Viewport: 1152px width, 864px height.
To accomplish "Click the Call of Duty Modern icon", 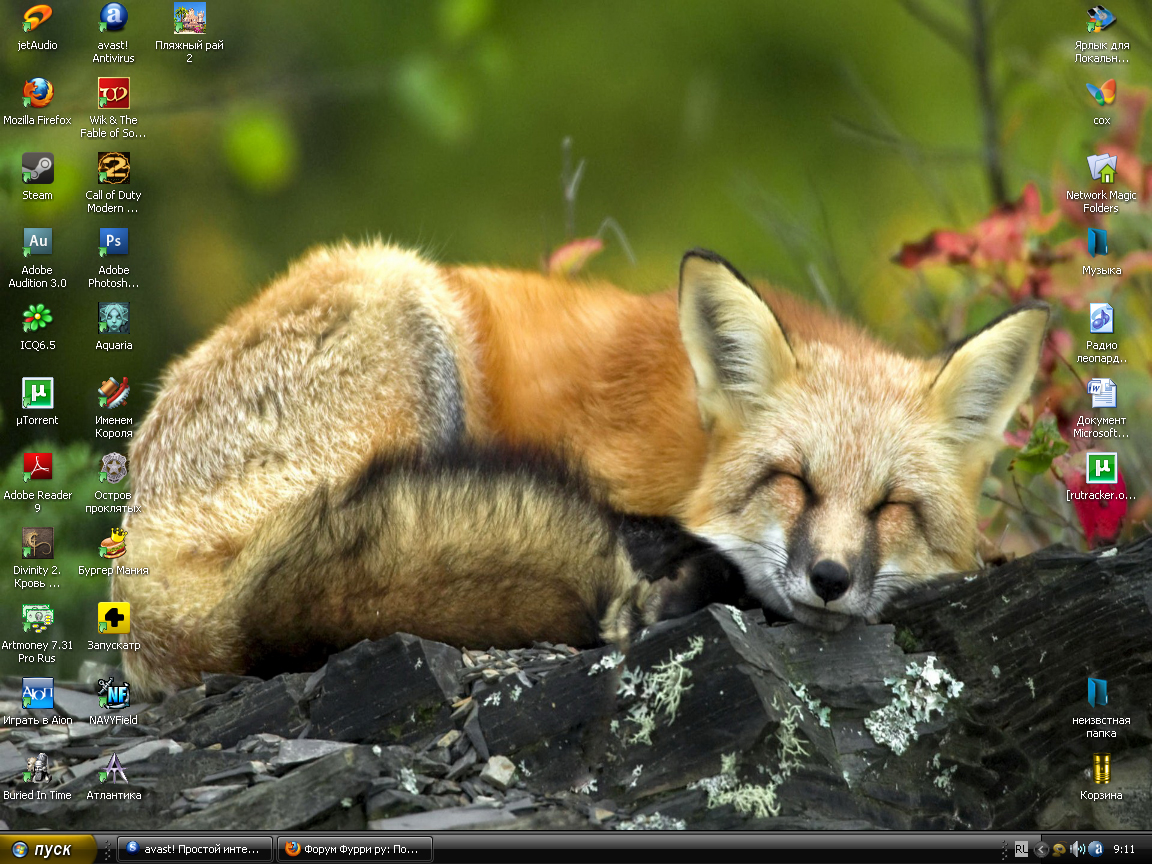I will pyautogui.click(x=113, y=169).
